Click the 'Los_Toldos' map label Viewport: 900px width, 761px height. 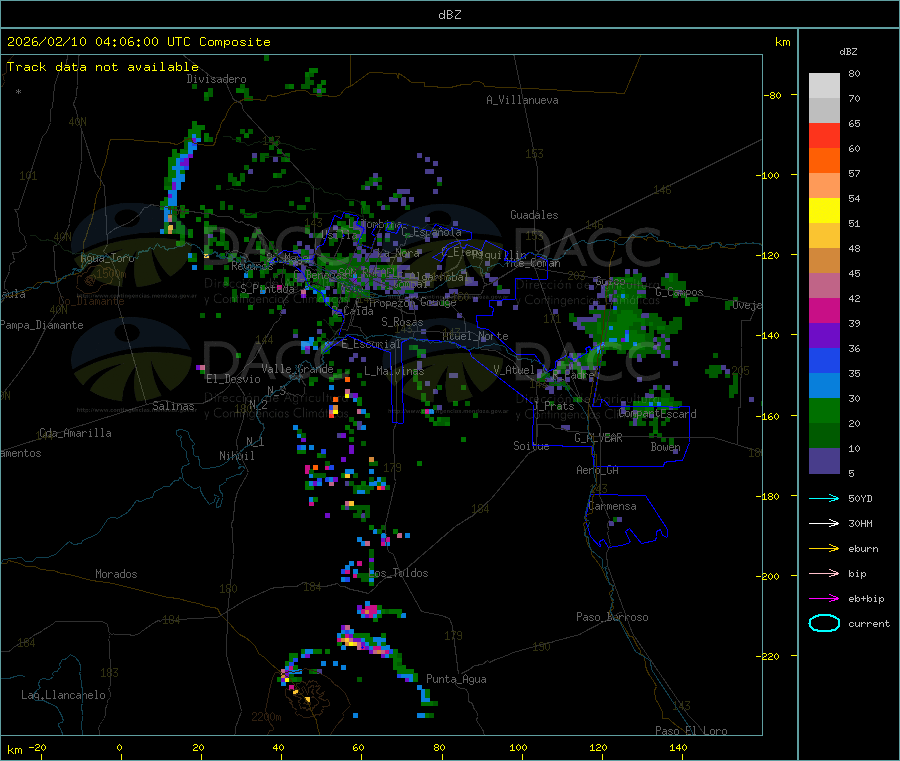click(398, 573)
